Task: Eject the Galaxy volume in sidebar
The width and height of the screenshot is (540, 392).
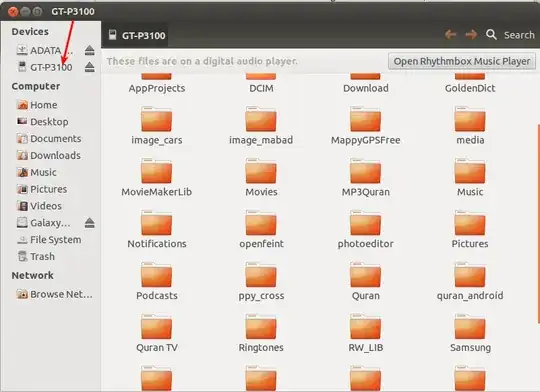Action: tap(90, 223)
